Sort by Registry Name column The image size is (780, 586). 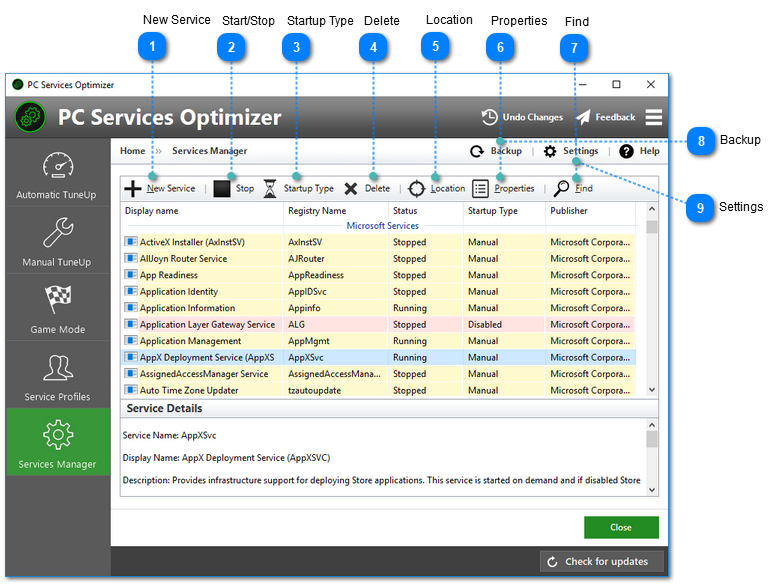(335, 211)
